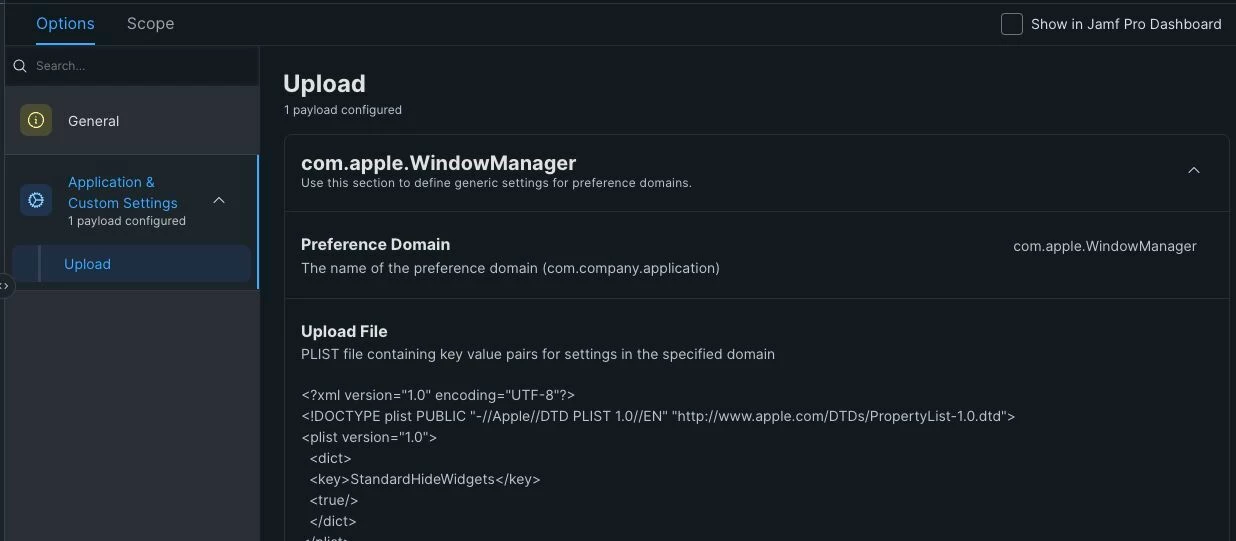1236x541 pixels.
Task: Click the com.apple.WindowManager heading
Action: click(438, 162)
